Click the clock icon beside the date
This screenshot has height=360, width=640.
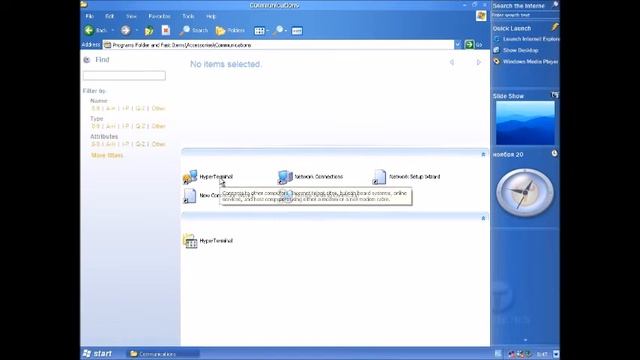(x=555, y=153)
